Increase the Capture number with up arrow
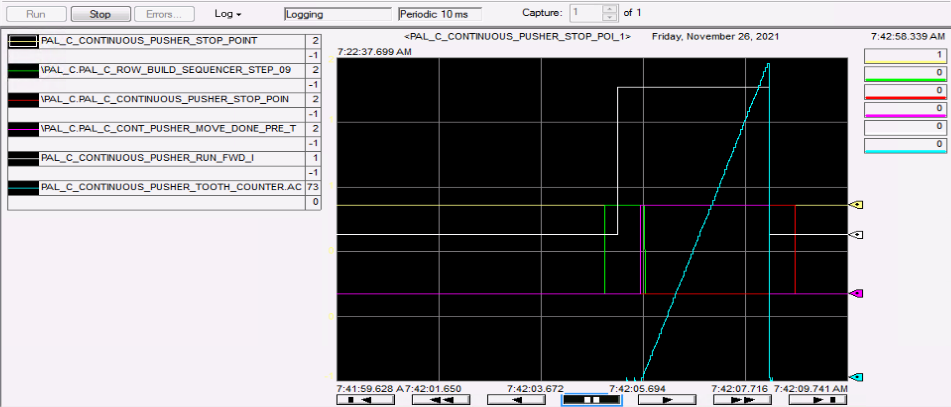Viewport: 951px width, 407px height. click(x=611, y=8)
